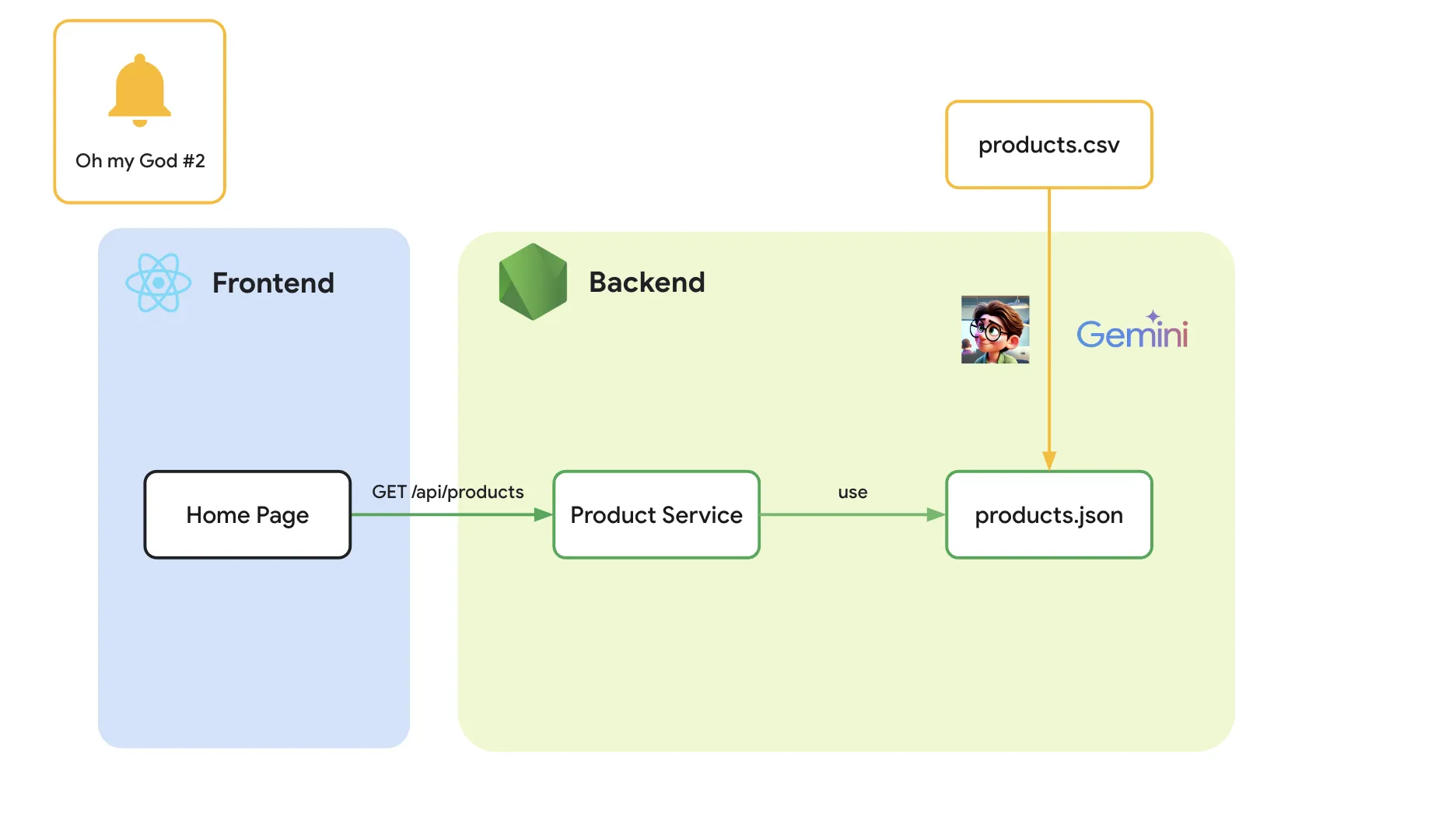Click the yellow bell icon
The height and width of the screenshot is (814, 1456).
tap(140, 90)
